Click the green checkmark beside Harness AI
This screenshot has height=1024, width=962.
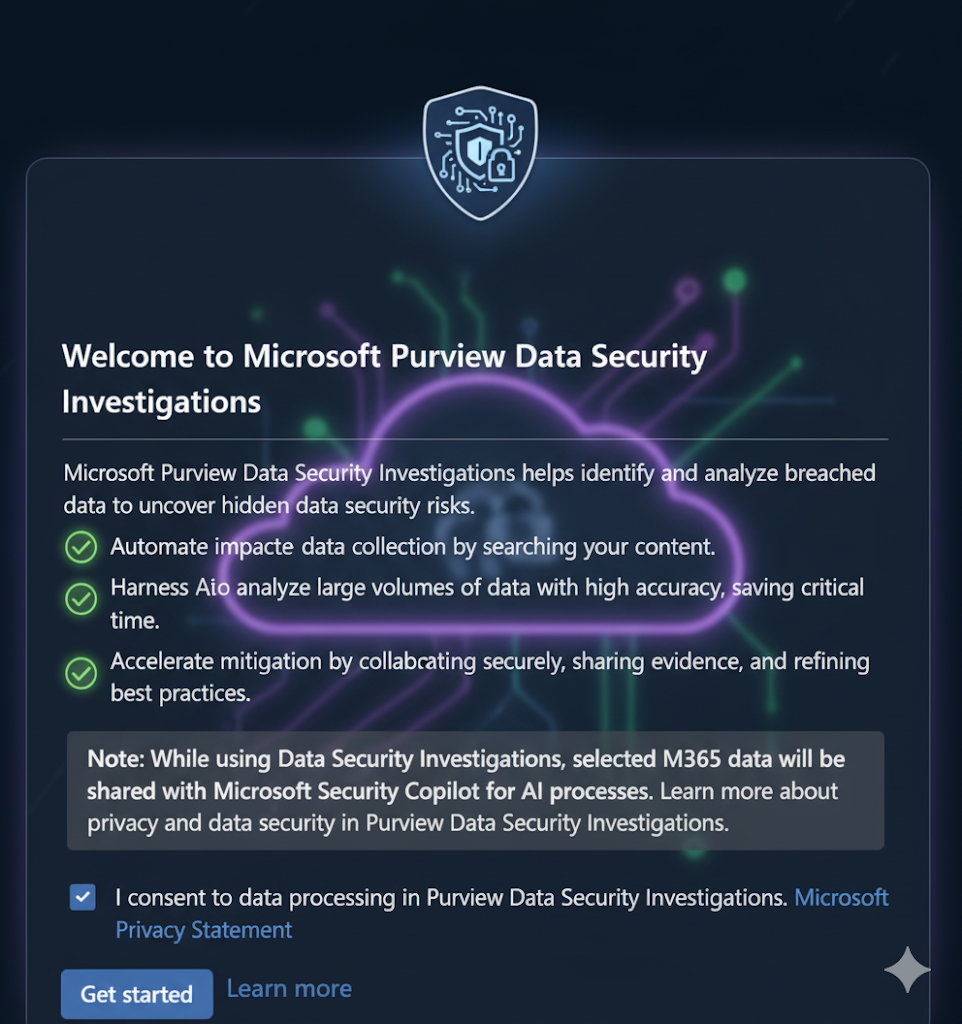[81, 599]
